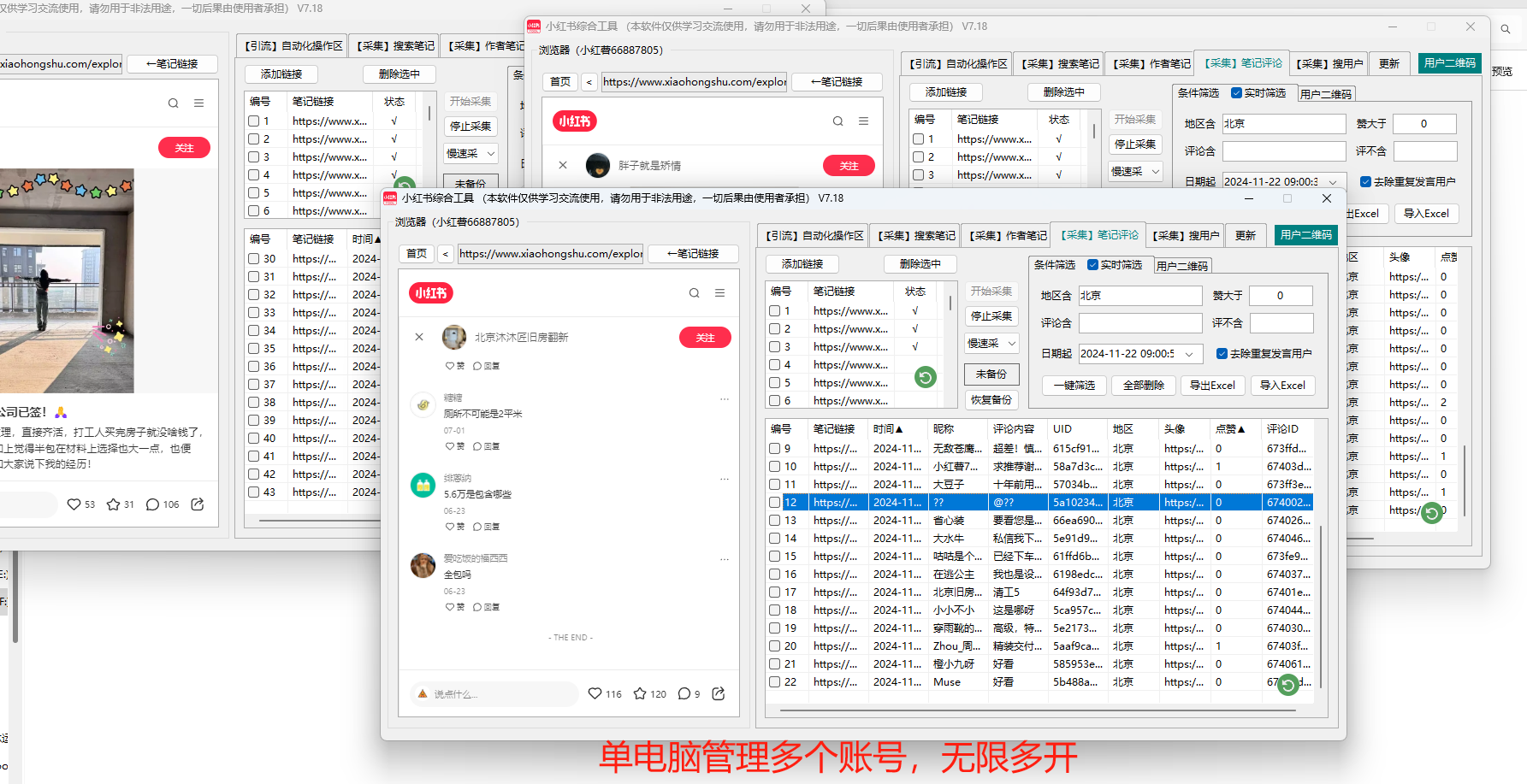The width and height of the screenshot is (1527, 784).
Task: Follow 北京沐沐匠旧房翻新 via the 关注 button
Action: [x=705, y=337]
